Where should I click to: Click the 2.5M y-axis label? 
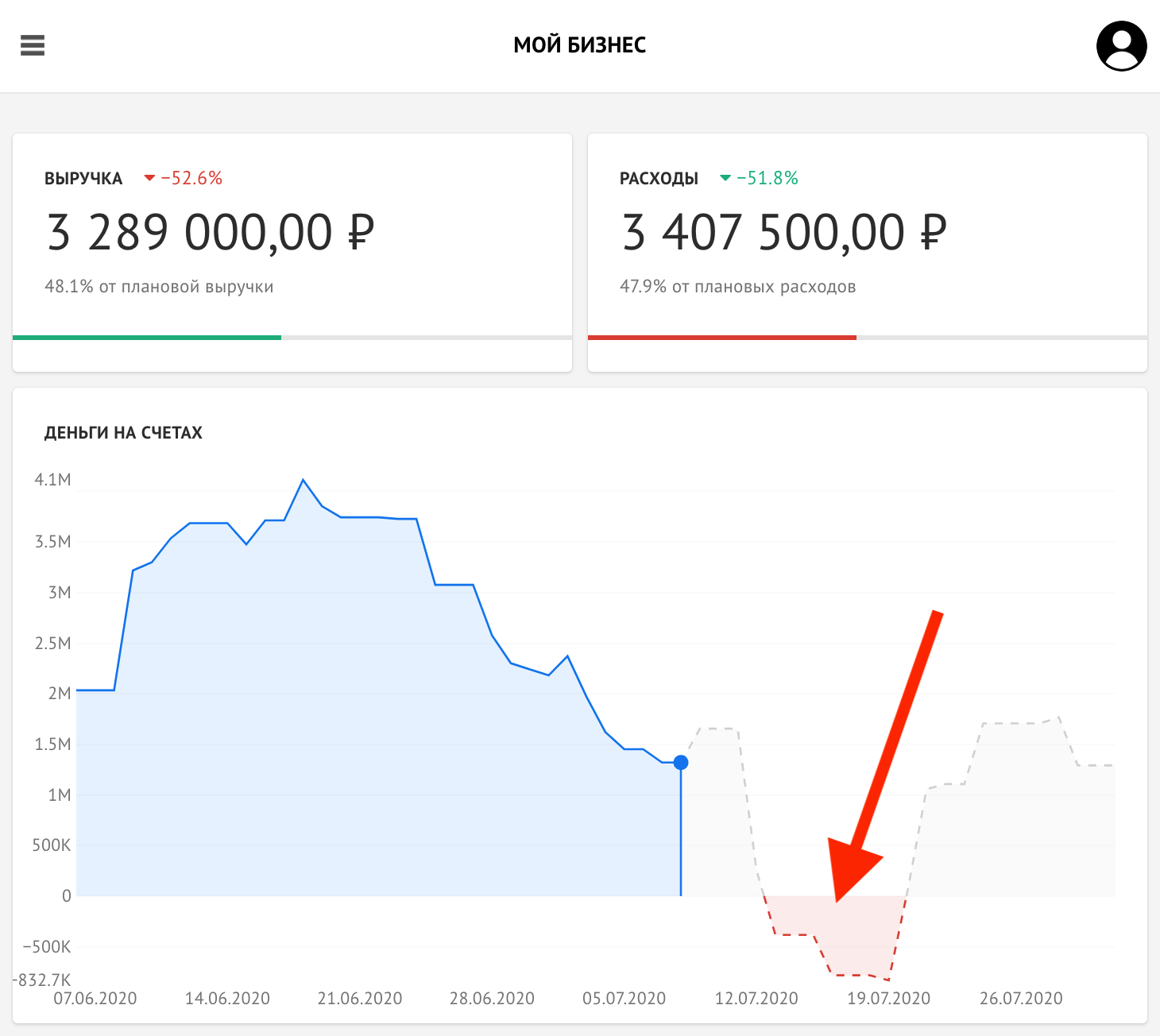click(52, 644)
